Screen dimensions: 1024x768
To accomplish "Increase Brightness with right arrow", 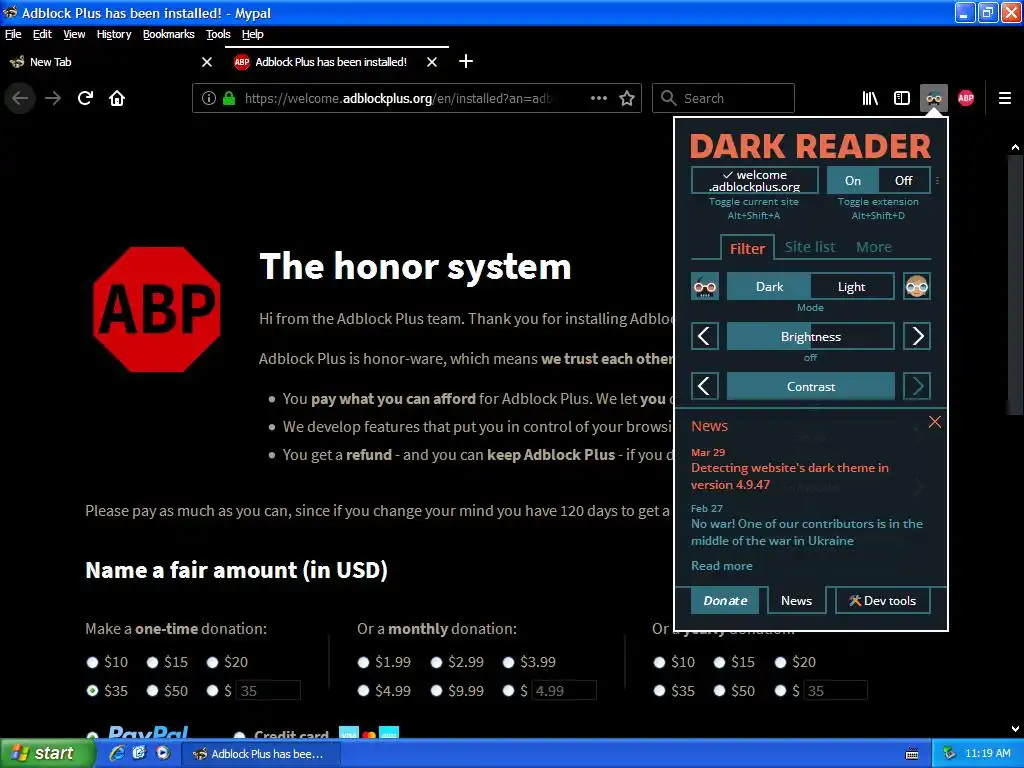I will 916,336.
